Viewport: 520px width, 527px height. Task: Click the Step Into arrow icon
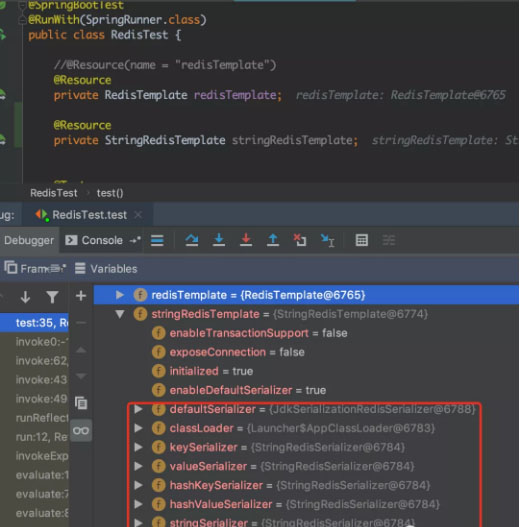click(219, 240)
